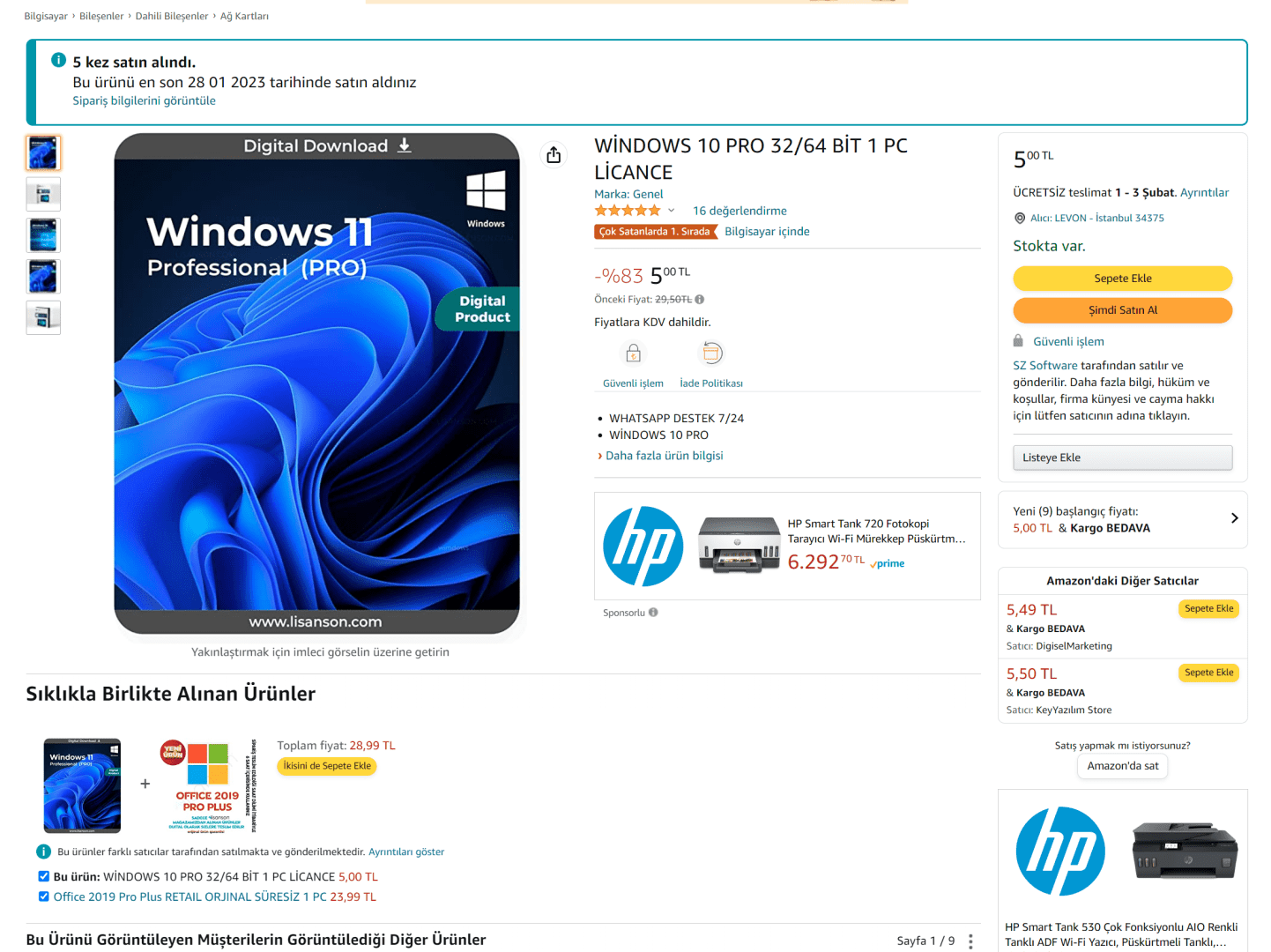Click the Güvenli işlem lock icon
The width and height of the screenshot is (1271, 952).
[x=633, y=353]
